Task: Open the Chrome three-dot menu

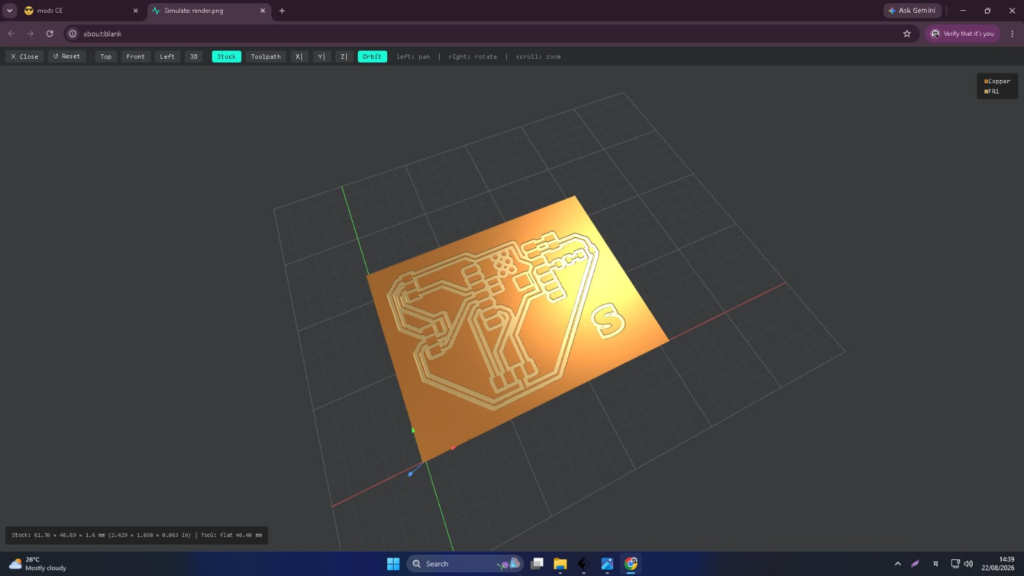Action: tap(1012, 34)
